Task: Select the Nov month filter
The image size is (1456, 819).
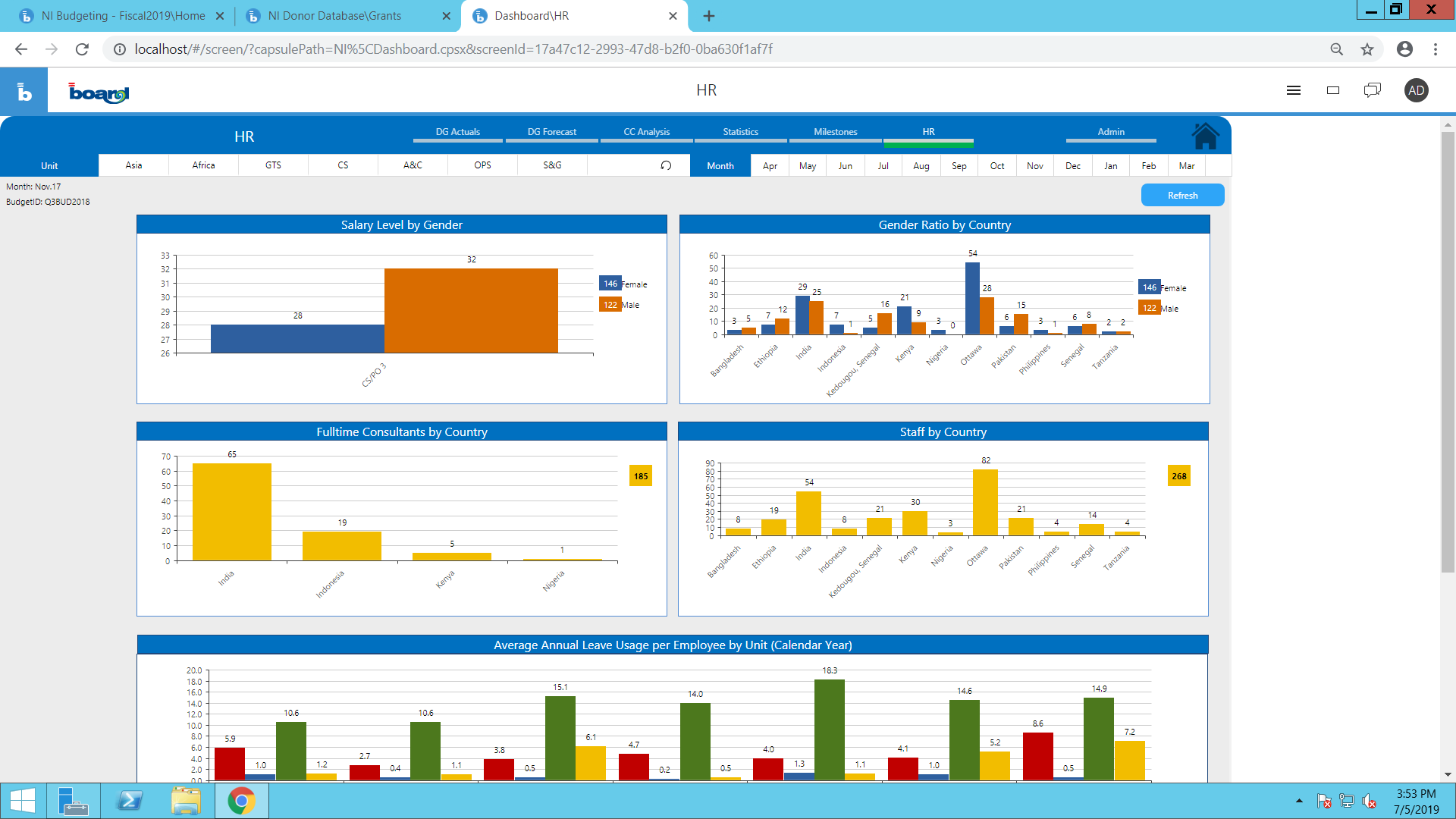Action: click(1034, 166)
